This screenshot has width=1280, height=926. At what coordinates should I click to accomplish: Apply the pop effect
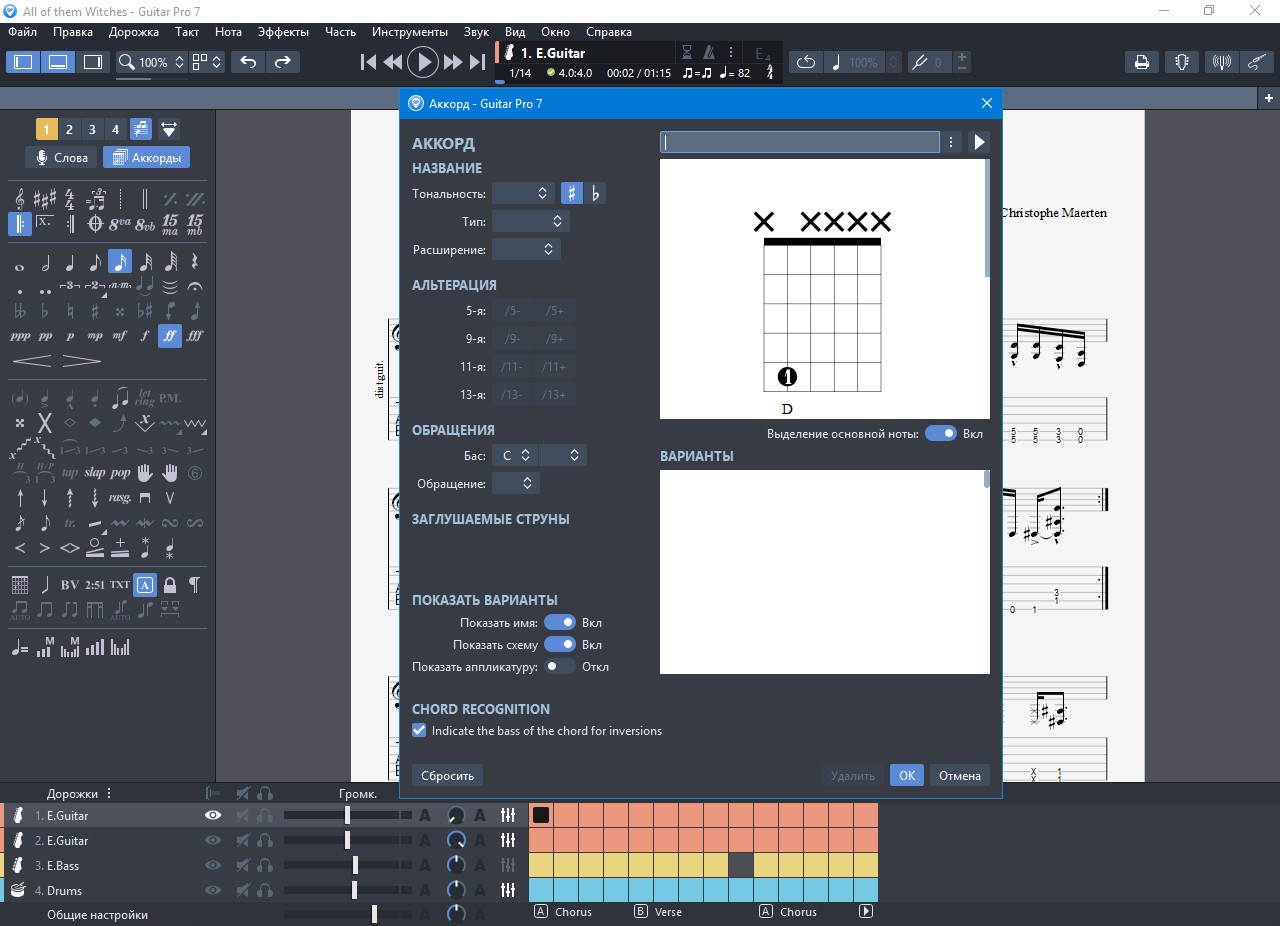click(x=120, y=472)
